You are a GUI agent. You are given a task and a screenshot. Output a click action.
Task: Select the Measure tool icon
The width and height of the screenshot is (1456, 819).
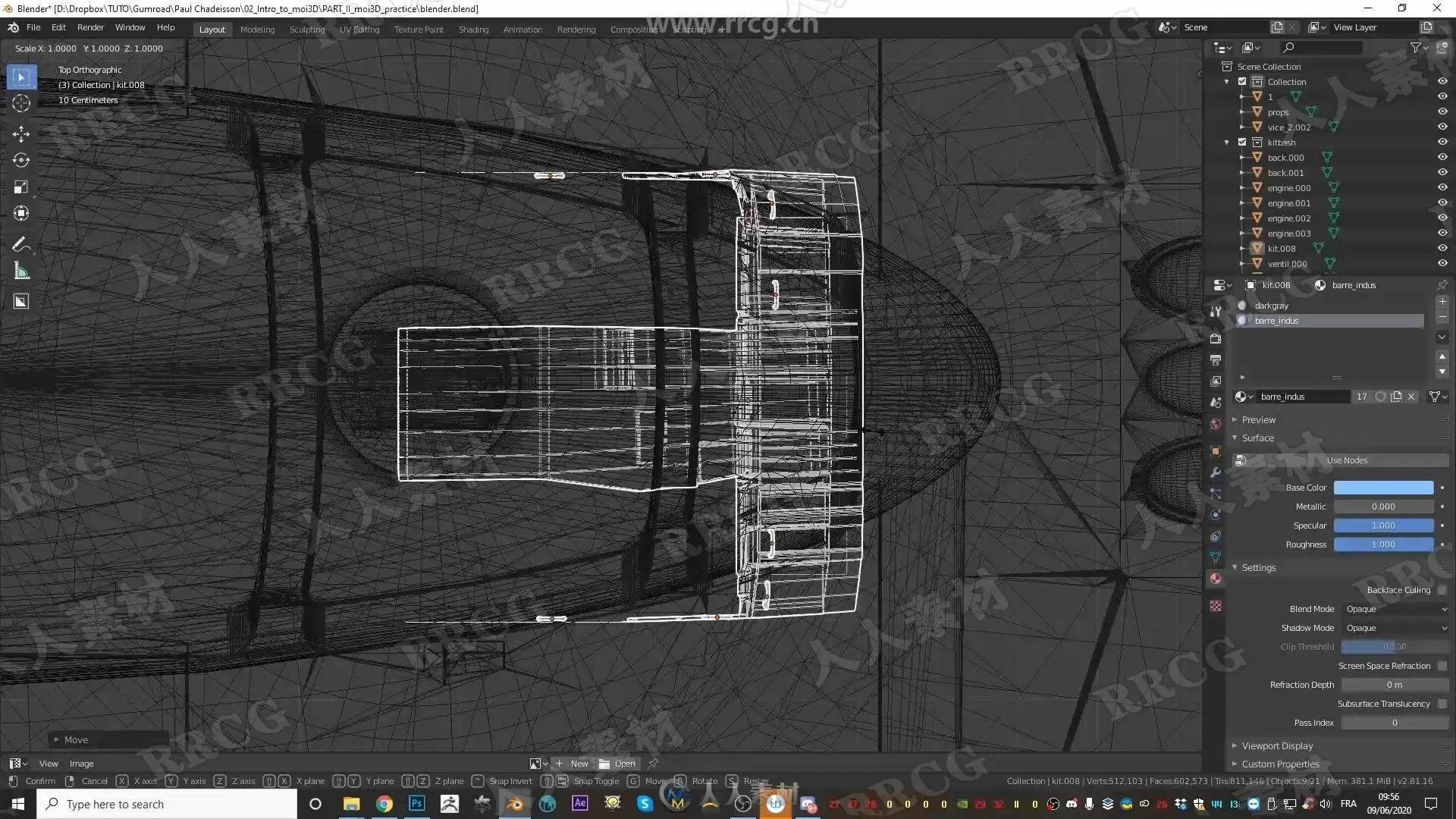coord(21,271)
